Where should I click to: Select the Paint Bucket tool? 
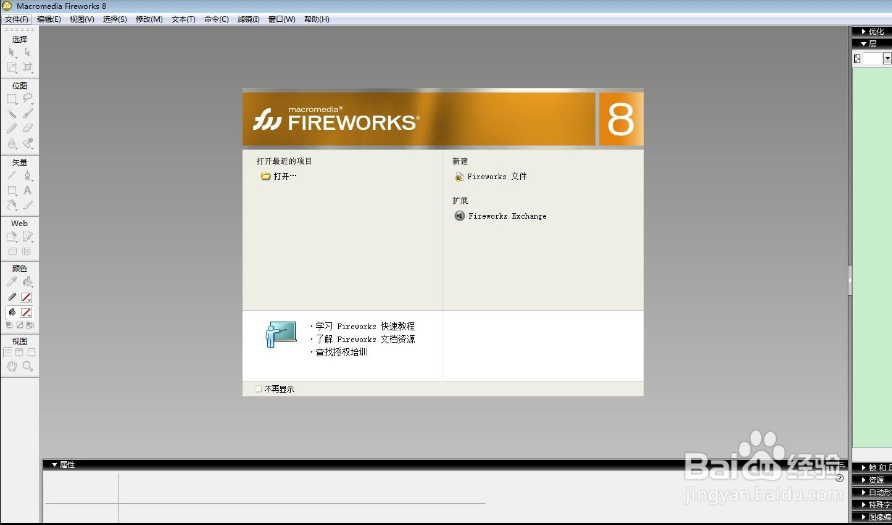[x=27, y=282]
